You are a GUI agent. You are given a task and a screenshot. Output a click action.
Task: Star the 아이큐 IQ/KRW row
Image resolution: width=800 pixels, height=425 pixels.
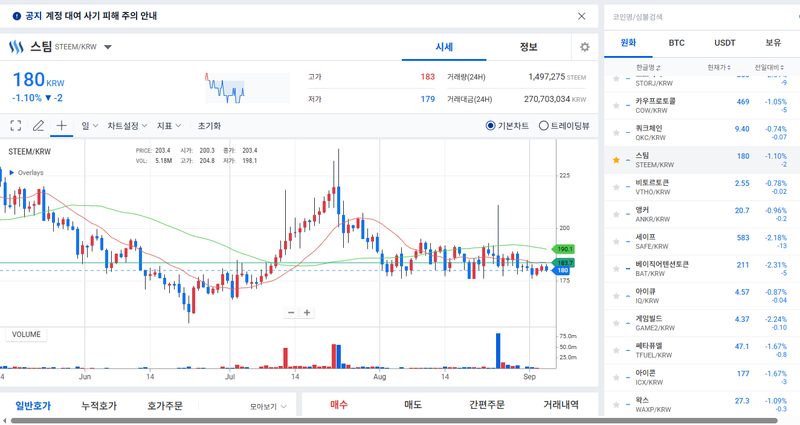tap(616, 296)
